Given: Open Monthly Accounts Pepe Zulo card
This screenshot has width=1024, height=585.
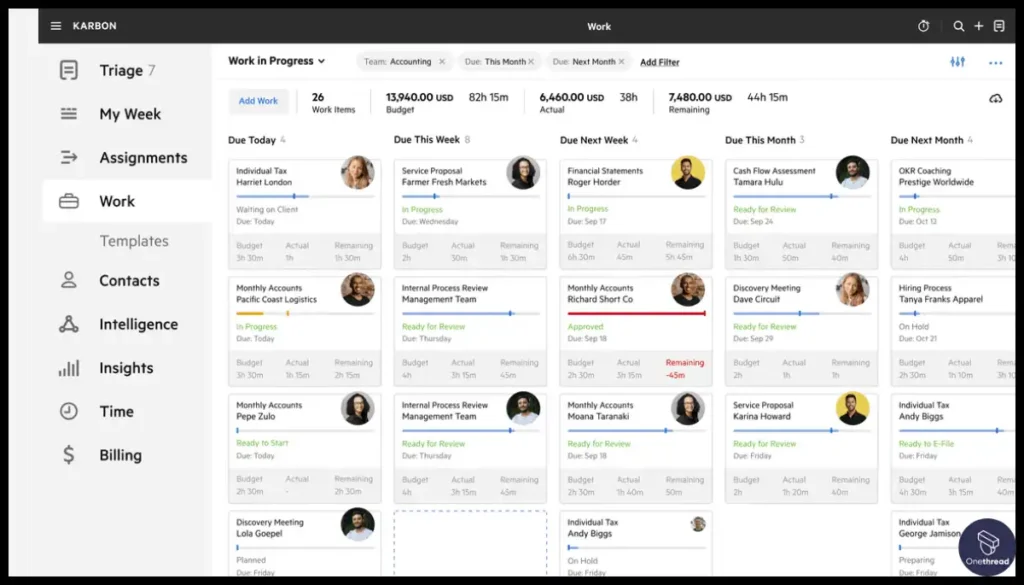Looking at the screenshot, I should tap(305, 449).
